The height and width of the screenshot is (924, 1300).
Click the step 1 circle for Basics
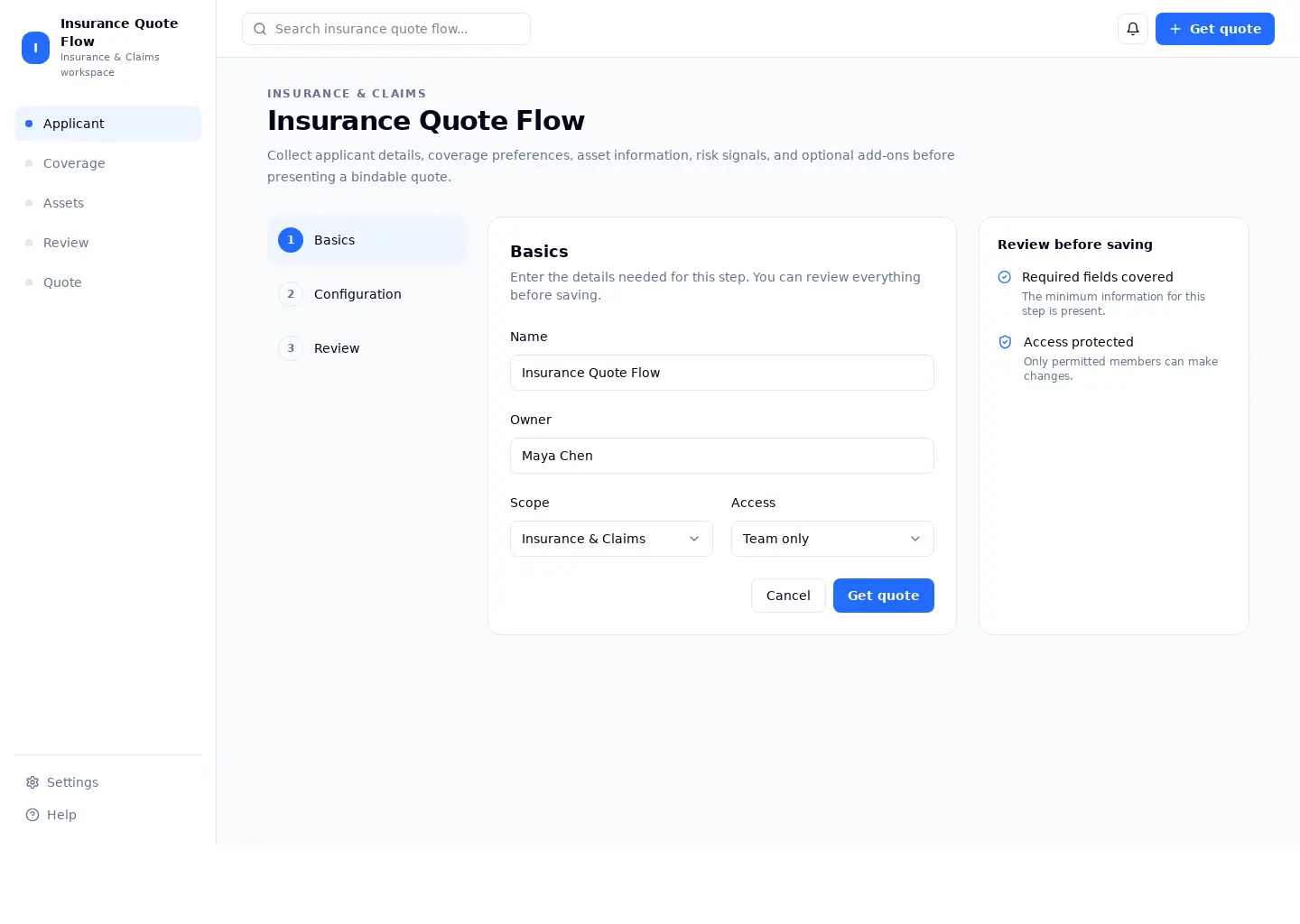tap(291, 240)
